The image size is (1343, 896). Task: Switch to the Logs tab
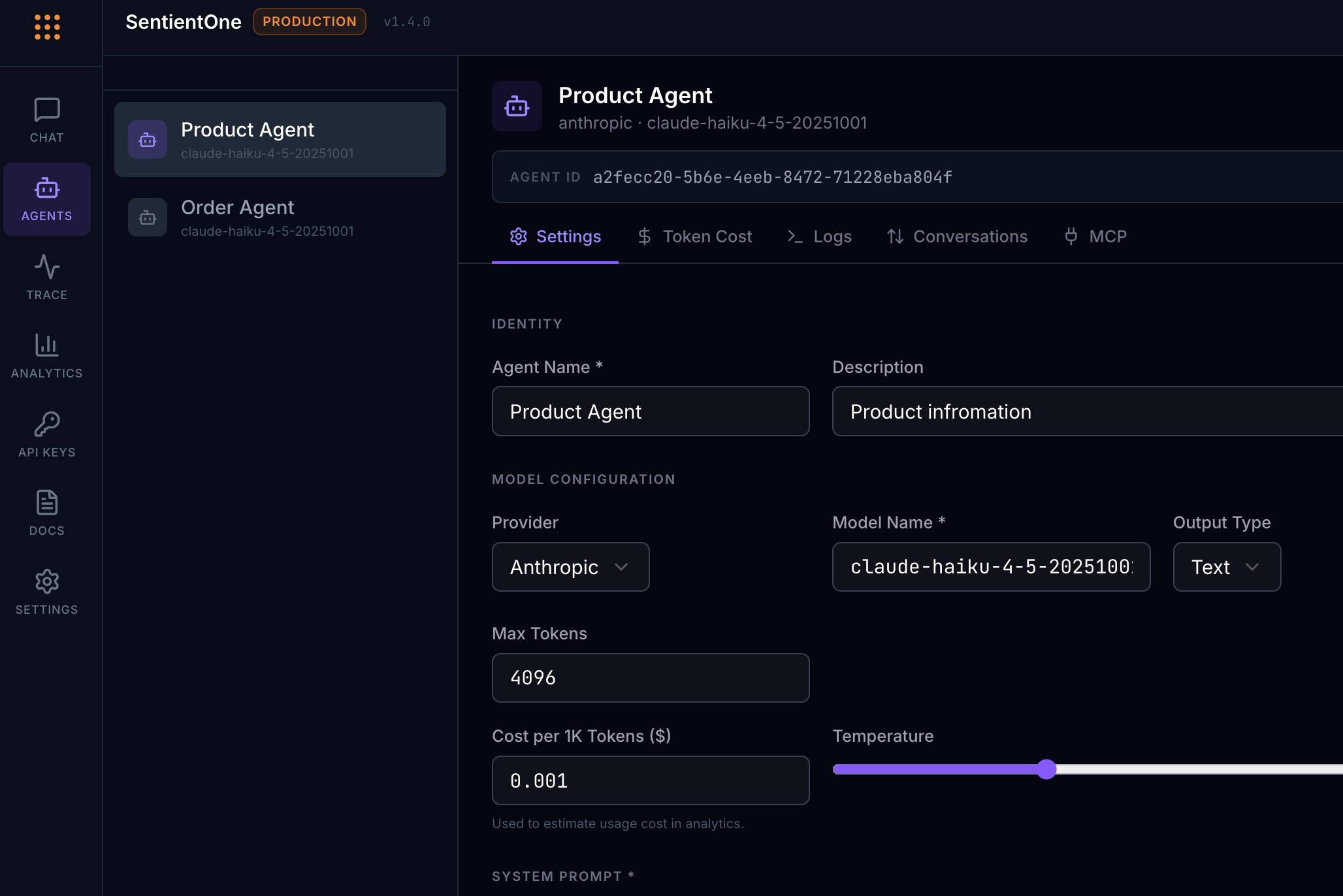click(x=820, y=236)
